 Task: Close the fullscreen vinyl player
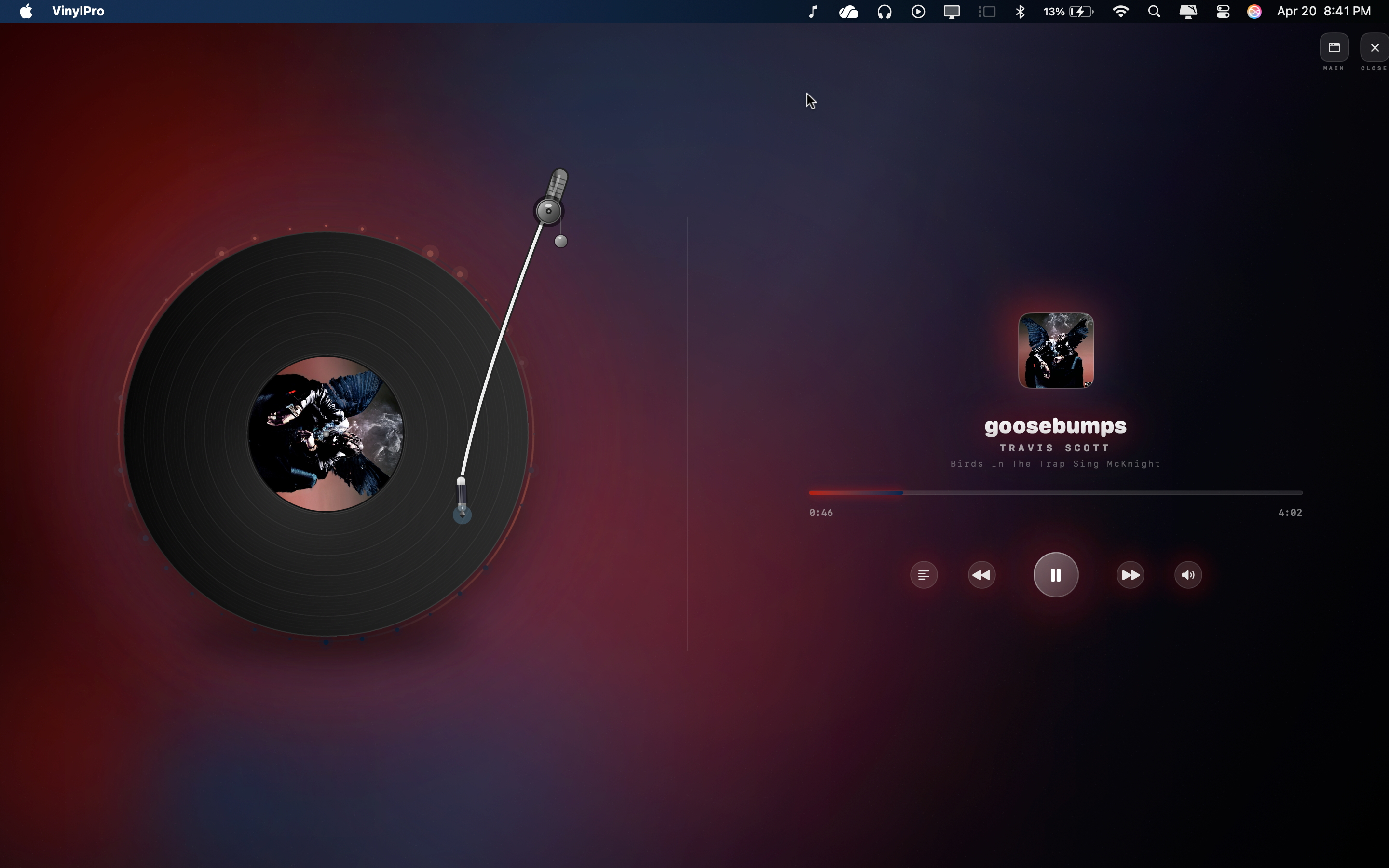[1374, 48]
